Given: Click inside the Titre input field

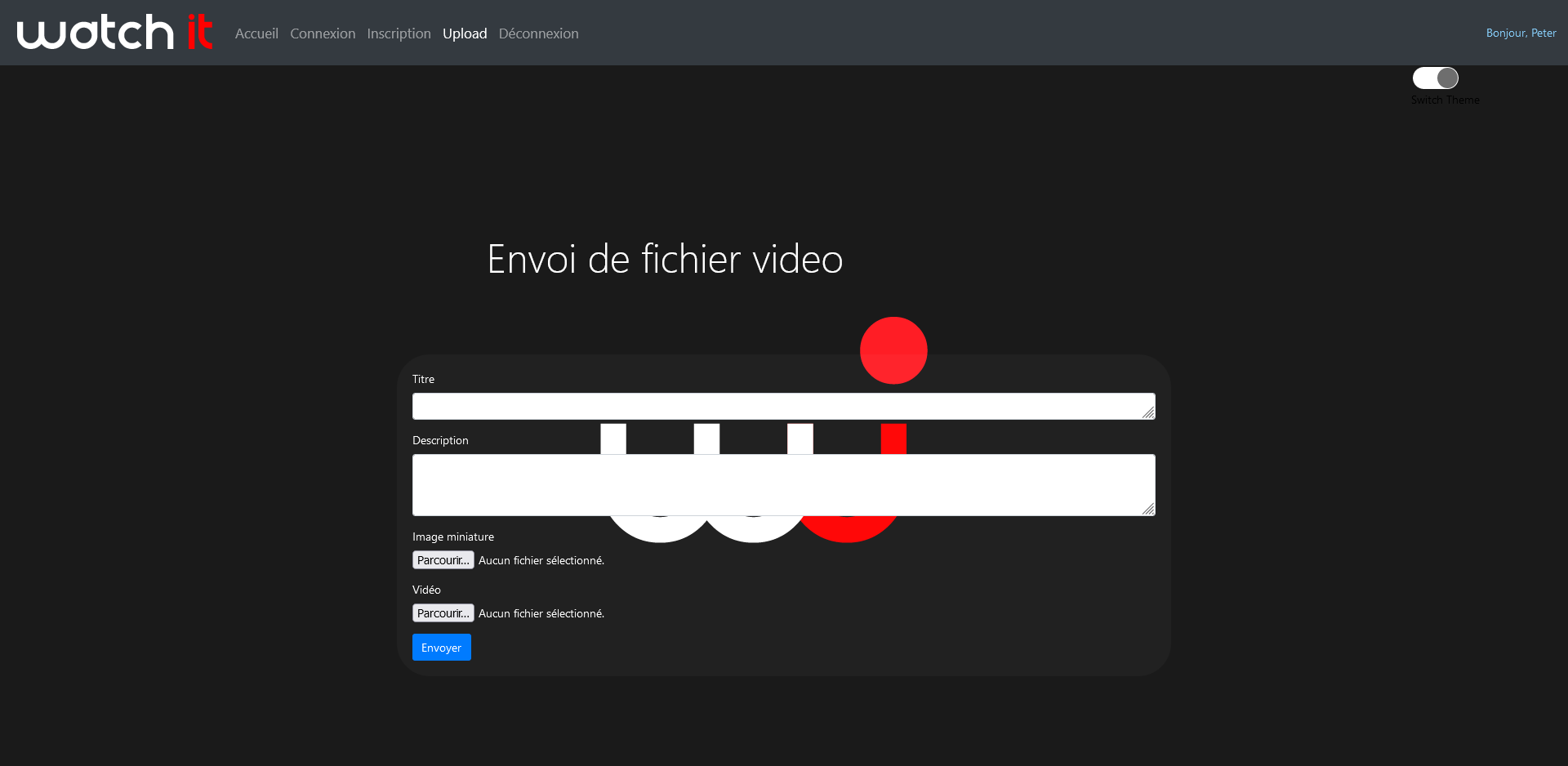Looking at the screenshot, I should point(782,406).
